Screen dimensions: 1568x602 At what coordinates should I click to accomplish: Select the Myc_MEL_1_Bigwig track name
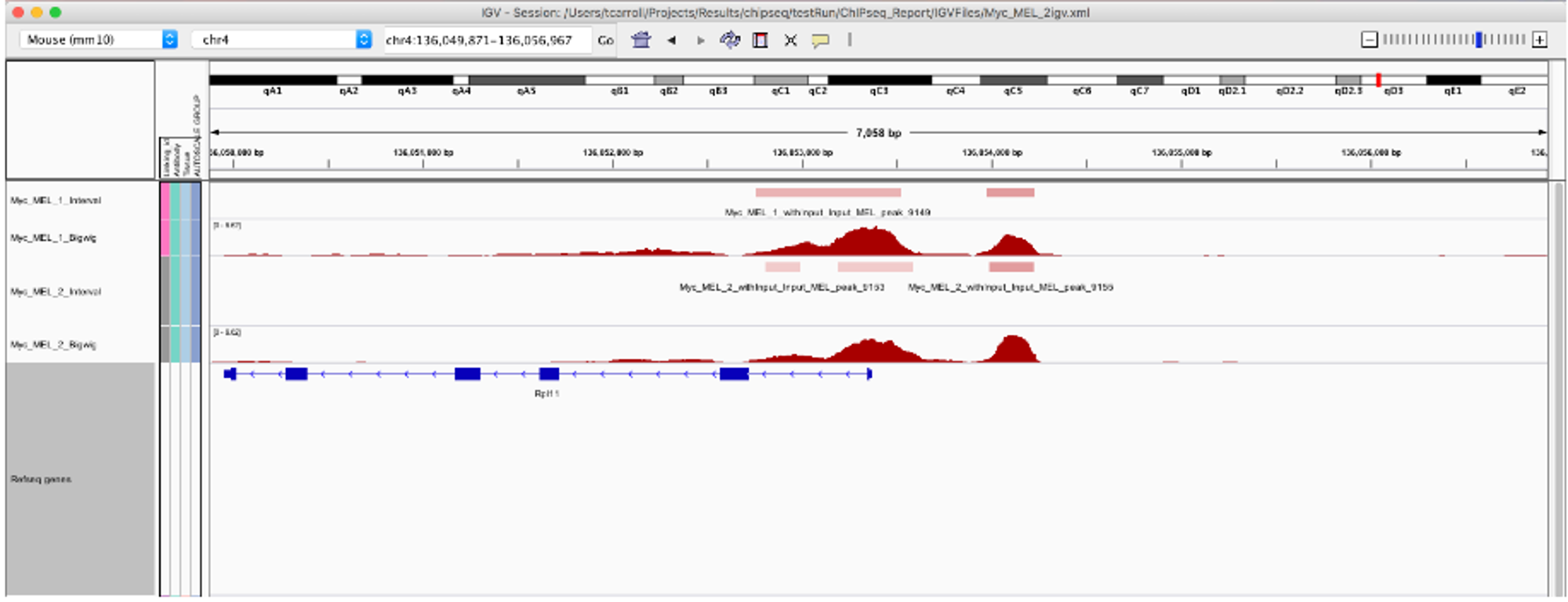[53, 238]
